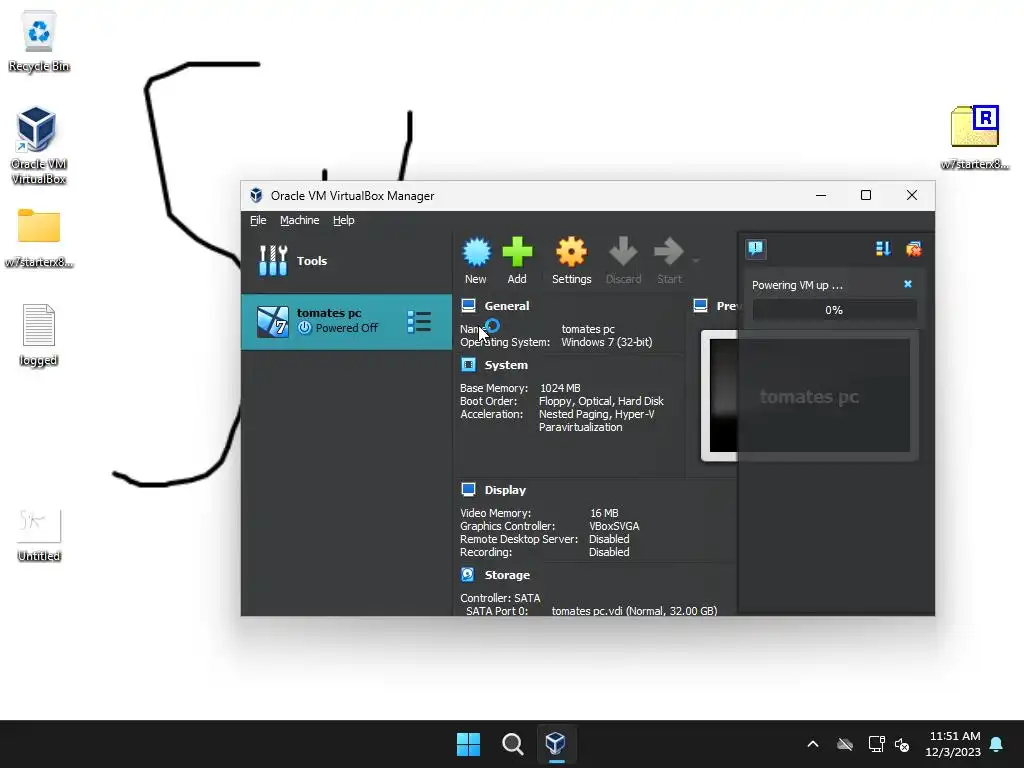Select the Oracle VM VirtualBox desktop shortcut
The image size is (1024, 768).
coord(39,146)
